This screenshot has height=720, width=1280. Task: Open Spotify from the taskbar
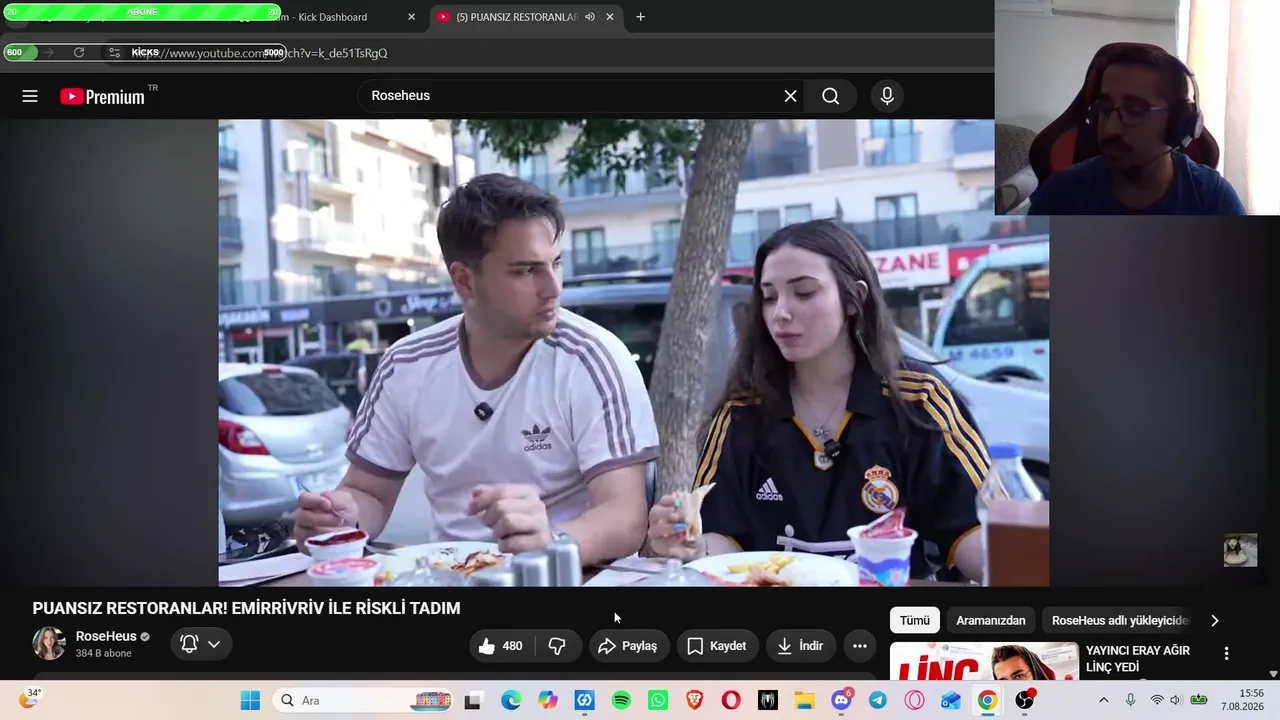coord(621,700)
